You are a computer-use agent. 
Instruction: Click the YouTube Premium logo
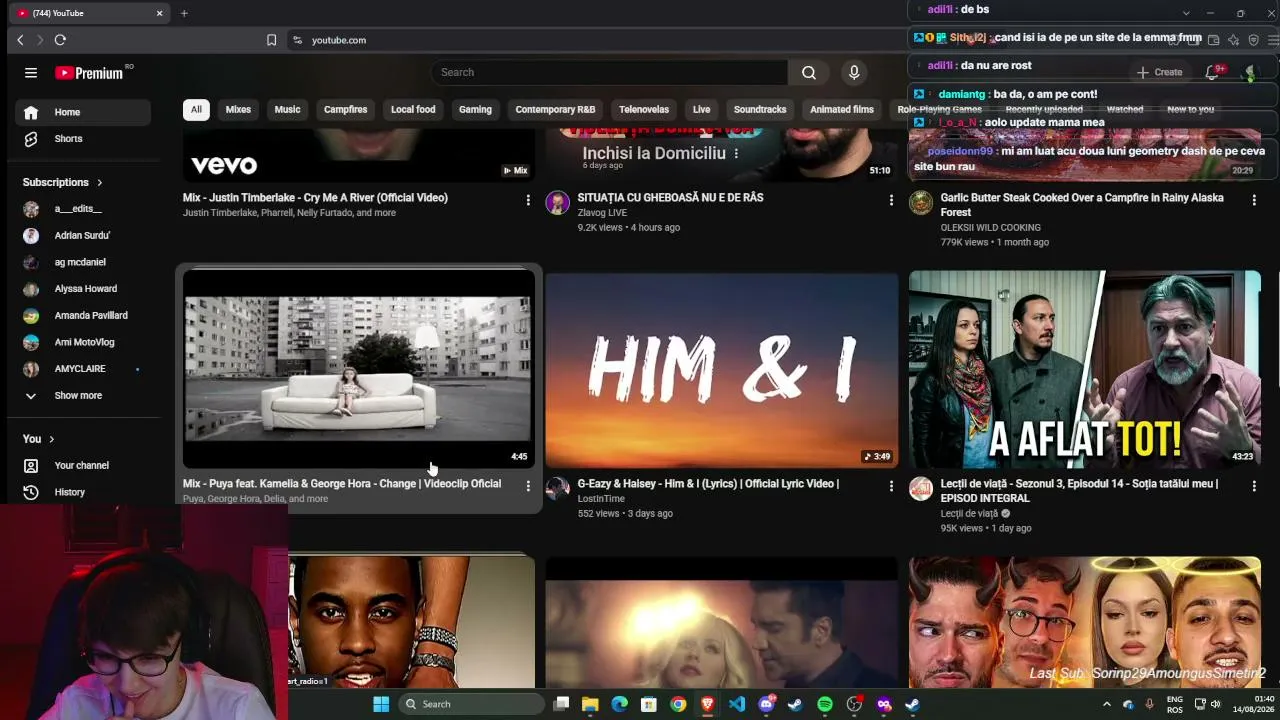point(89,73)
